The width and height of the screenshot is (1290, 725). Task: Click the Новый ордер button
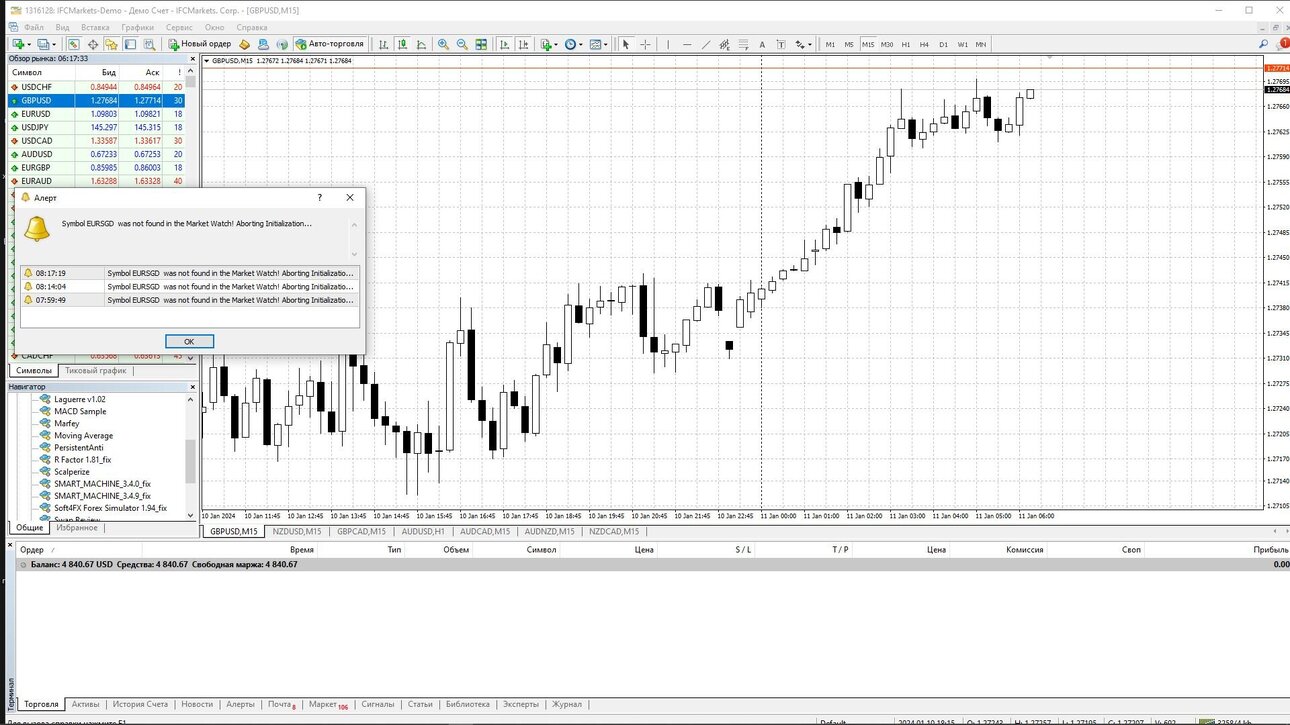coord(199,44)
